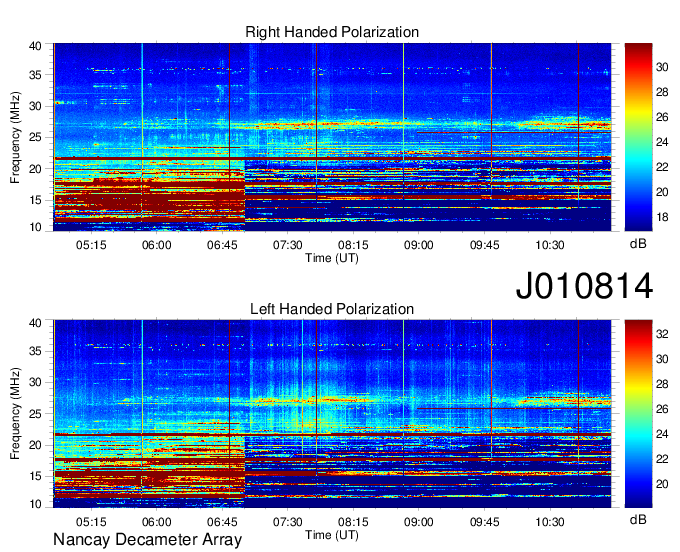
Task: Click the 08:15 tick of the Left Handed plot
Action: click(x=353, y=522)
